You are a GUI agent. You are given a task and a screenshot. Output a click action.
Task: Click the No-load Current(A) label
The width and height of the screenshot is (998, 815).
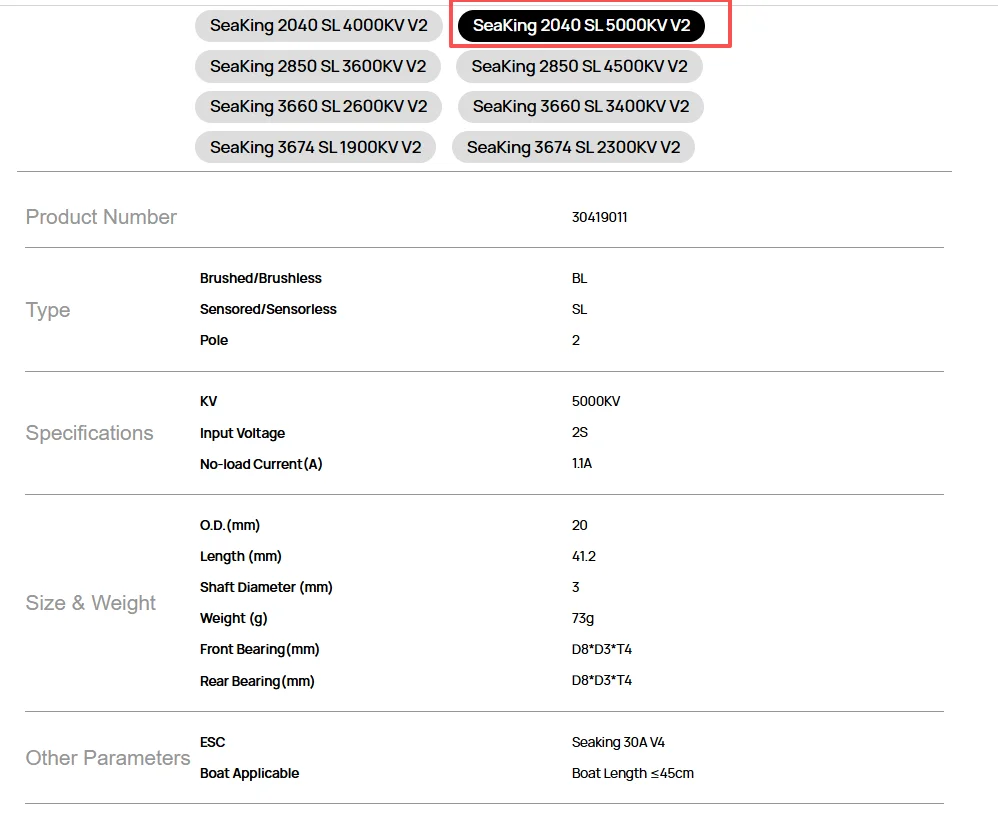coord(261,464)
